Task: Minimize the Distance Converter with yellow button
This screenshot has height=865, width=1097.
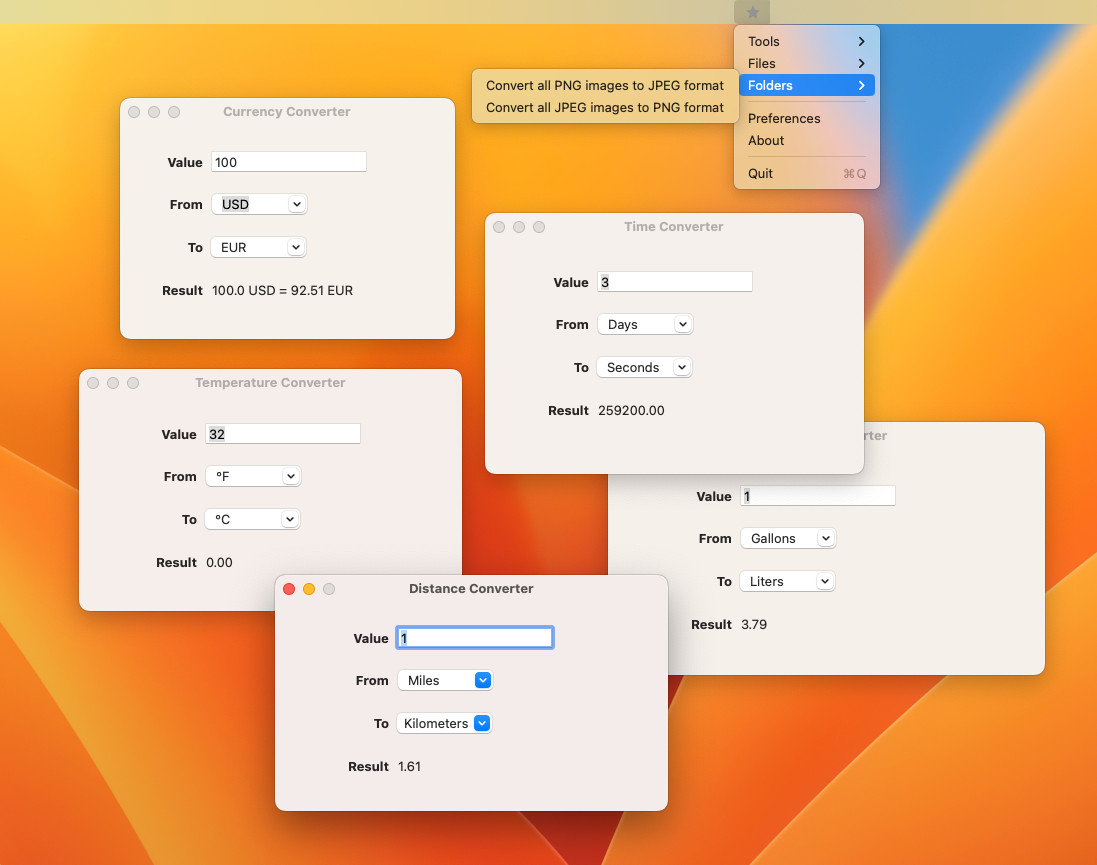Action: pyautogui.click(x=309, y=589)
